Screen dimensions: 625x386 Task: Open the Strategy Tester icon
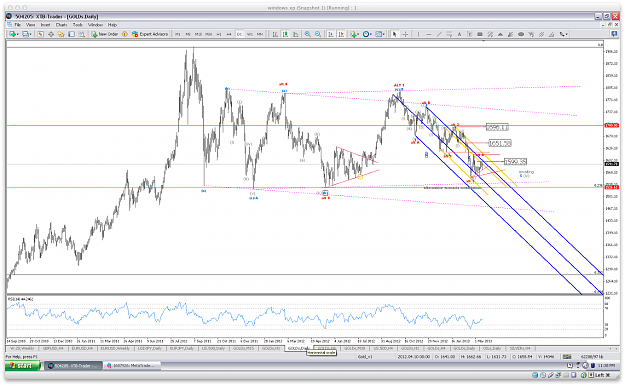[x=82, y=34]
